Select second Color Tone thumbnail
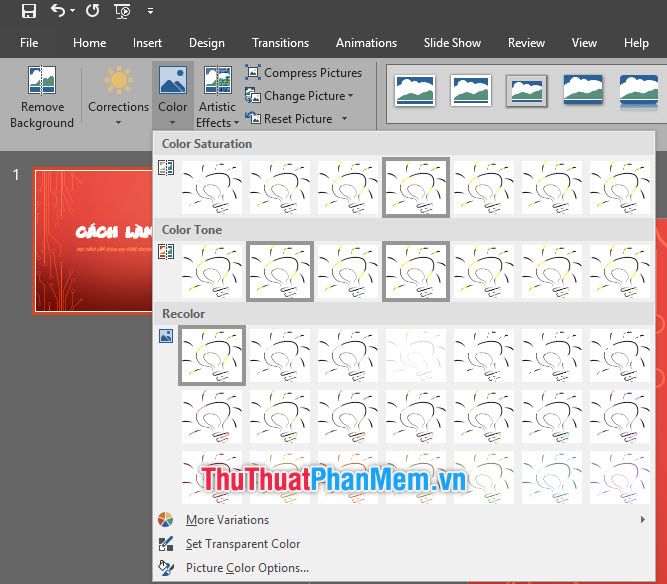667x584 pixels. (x=280, y=271)
